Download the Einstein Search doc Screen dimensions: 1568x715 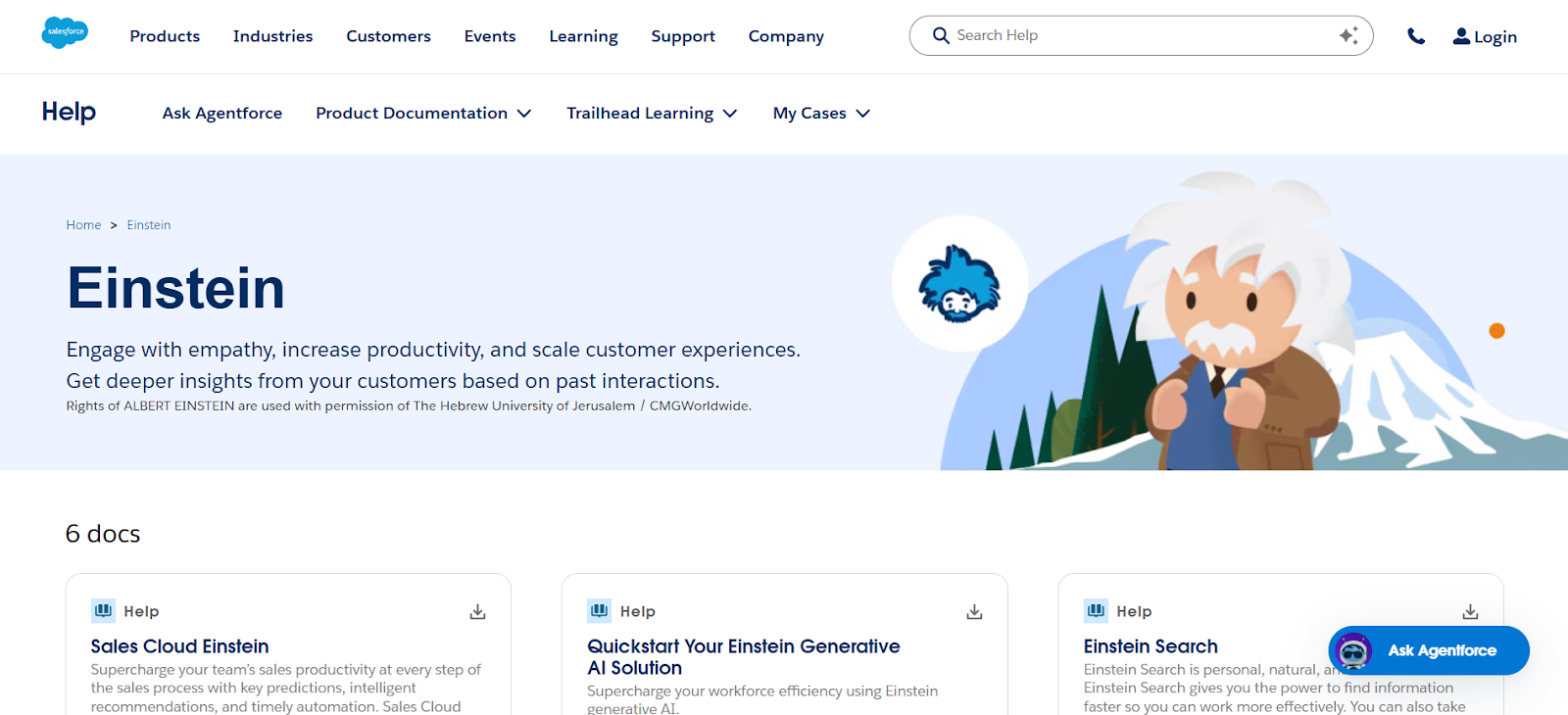pyautogui.click(x=1470, y=612)
